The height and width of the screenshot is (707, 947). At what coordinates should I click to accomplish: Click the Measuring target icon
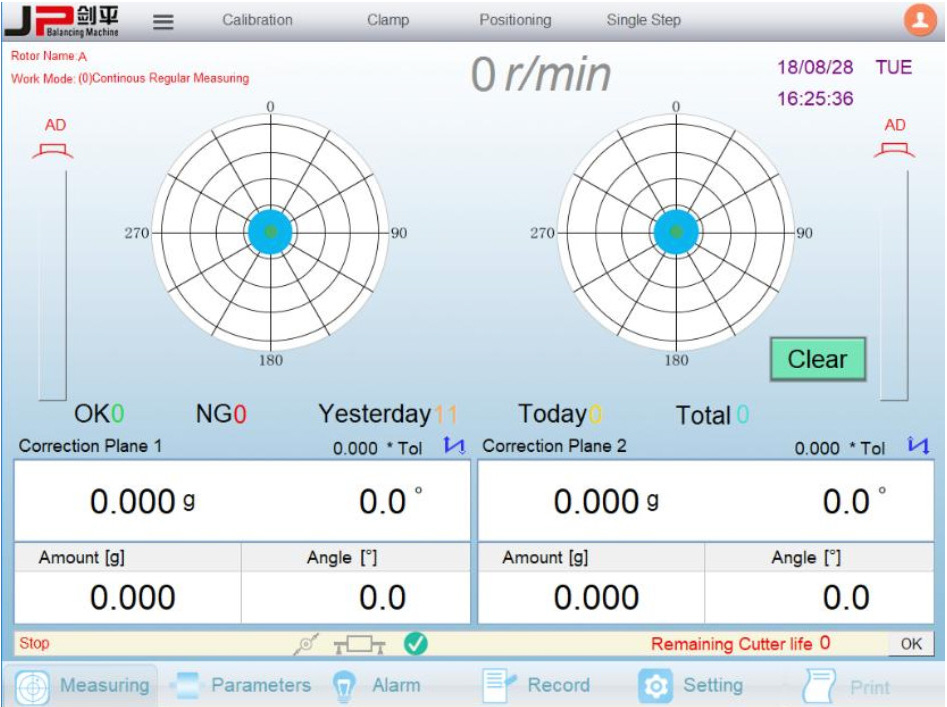click(32, 686)
